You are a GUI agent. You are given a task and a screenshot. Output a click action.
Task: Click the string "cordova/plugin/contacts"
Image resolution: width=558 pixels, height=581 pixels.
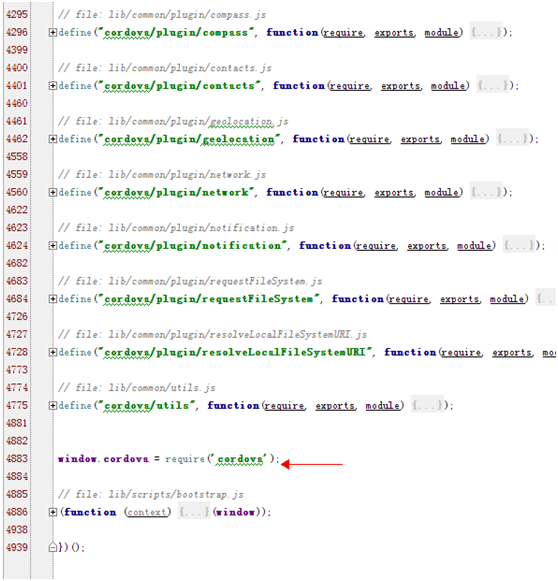coord(179,86)
